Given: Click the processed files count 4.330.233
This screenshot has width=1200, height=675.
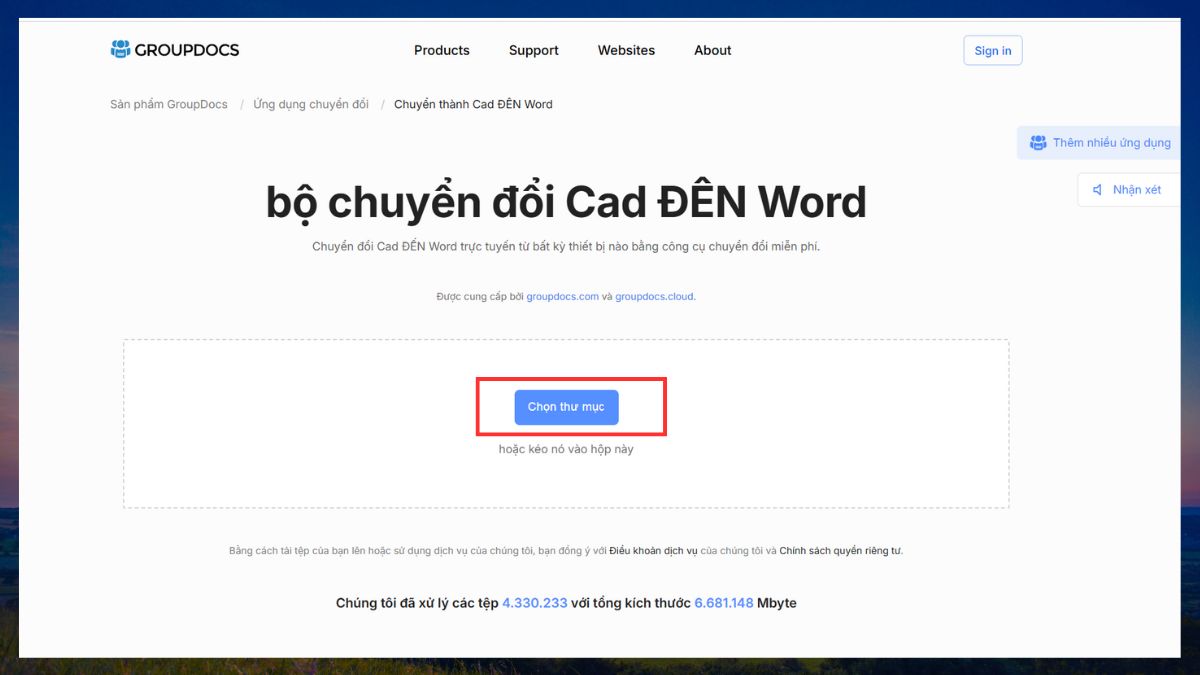Looking at the screenshot, I should click(535, 603).
